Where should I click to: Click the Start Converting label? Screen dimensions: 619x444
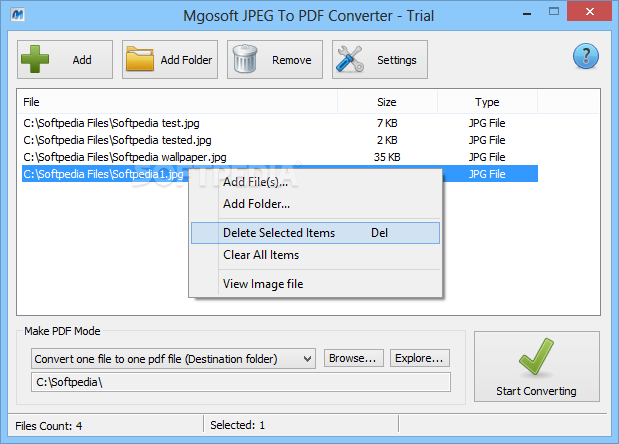(536, 391)
